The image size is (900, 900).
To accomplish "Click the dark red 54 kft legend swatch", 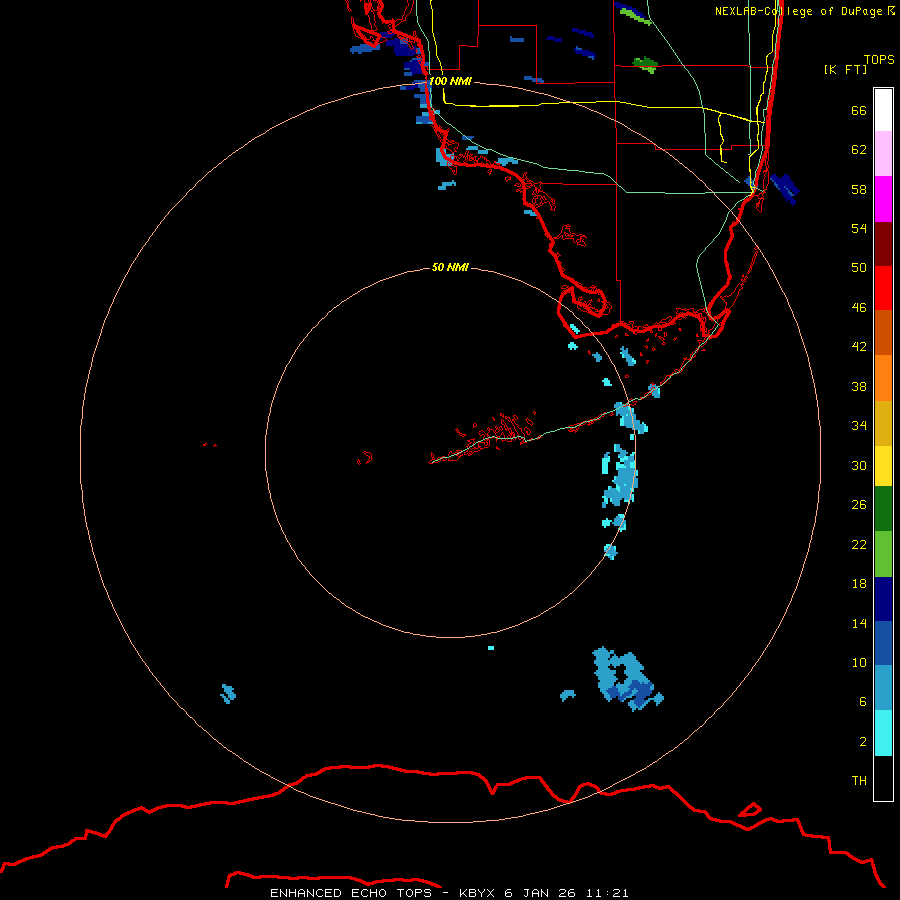I will (883, 243).
